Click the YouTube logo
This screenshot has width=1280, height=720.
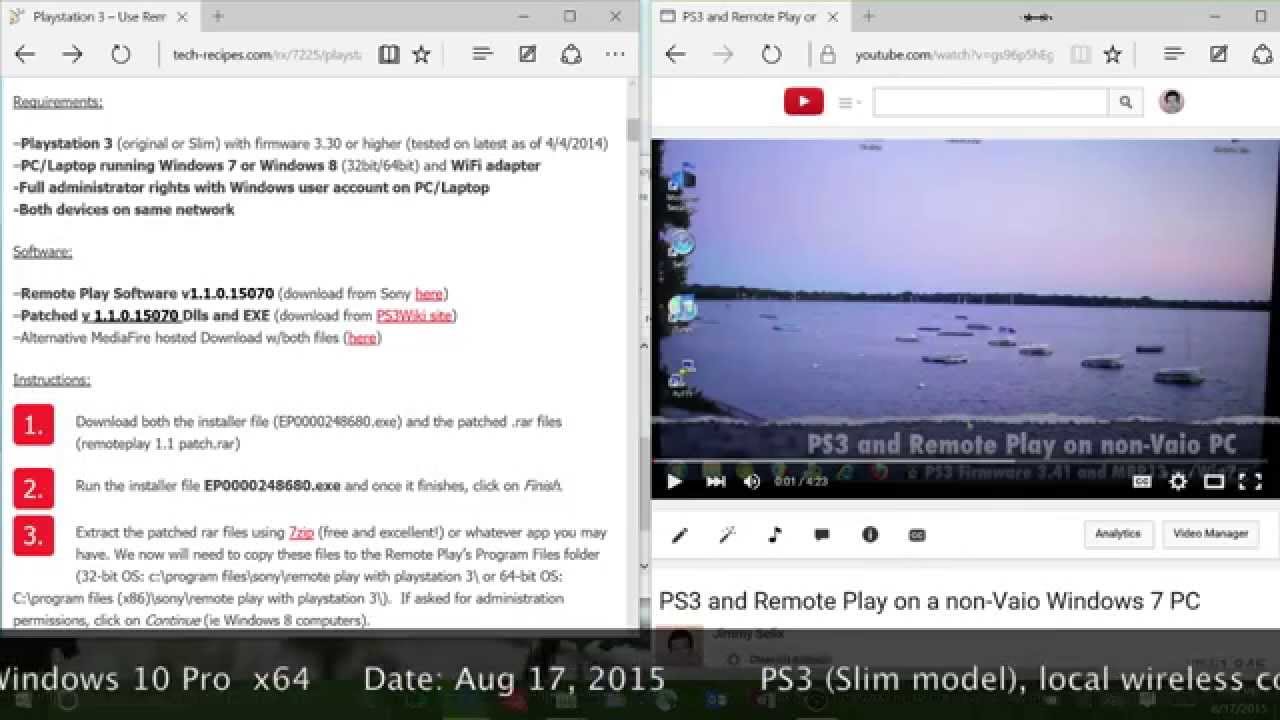click(x=804, y=101)
